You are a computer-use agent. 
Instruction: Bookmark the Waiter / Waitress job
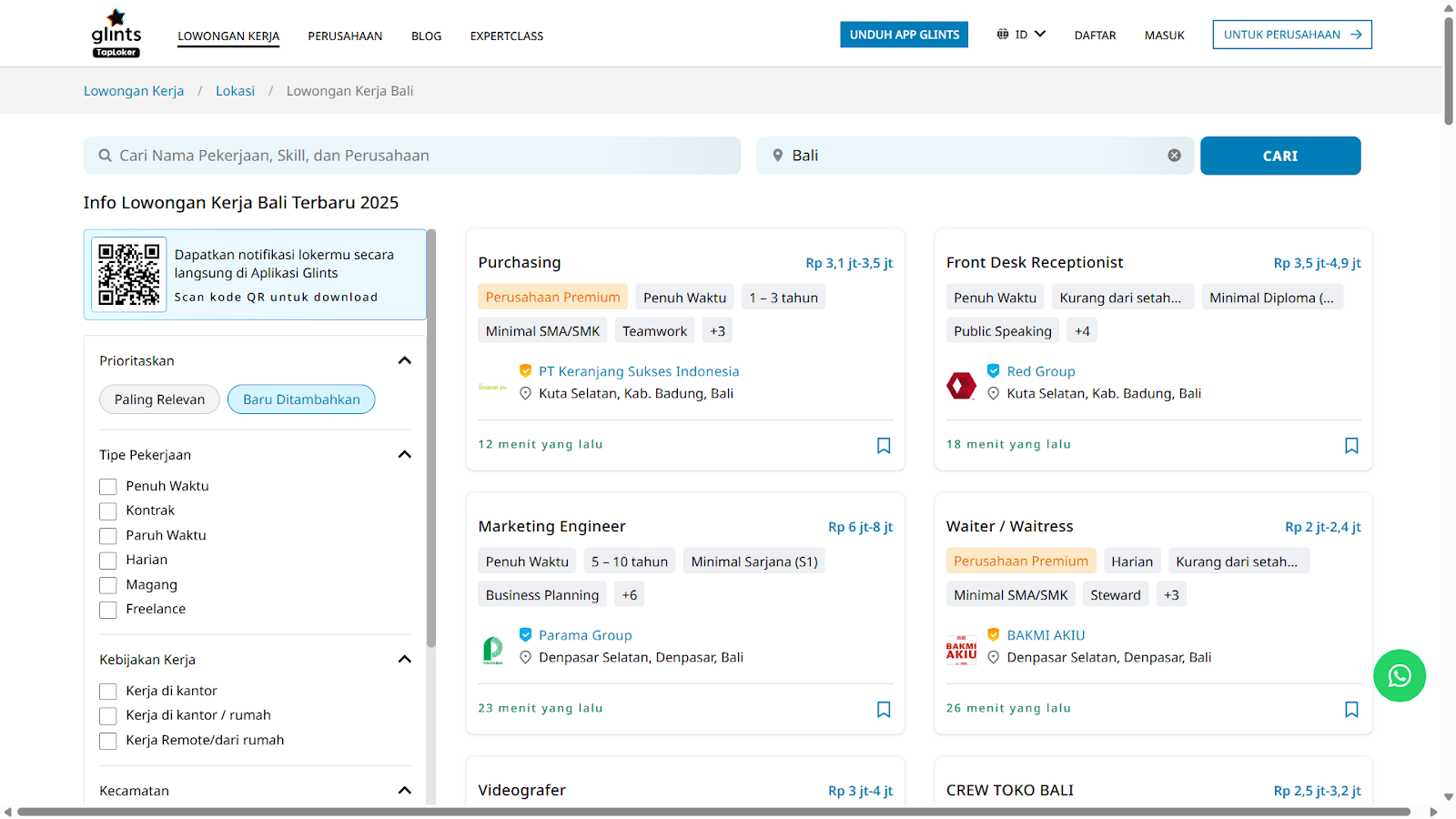point(1351,710)
